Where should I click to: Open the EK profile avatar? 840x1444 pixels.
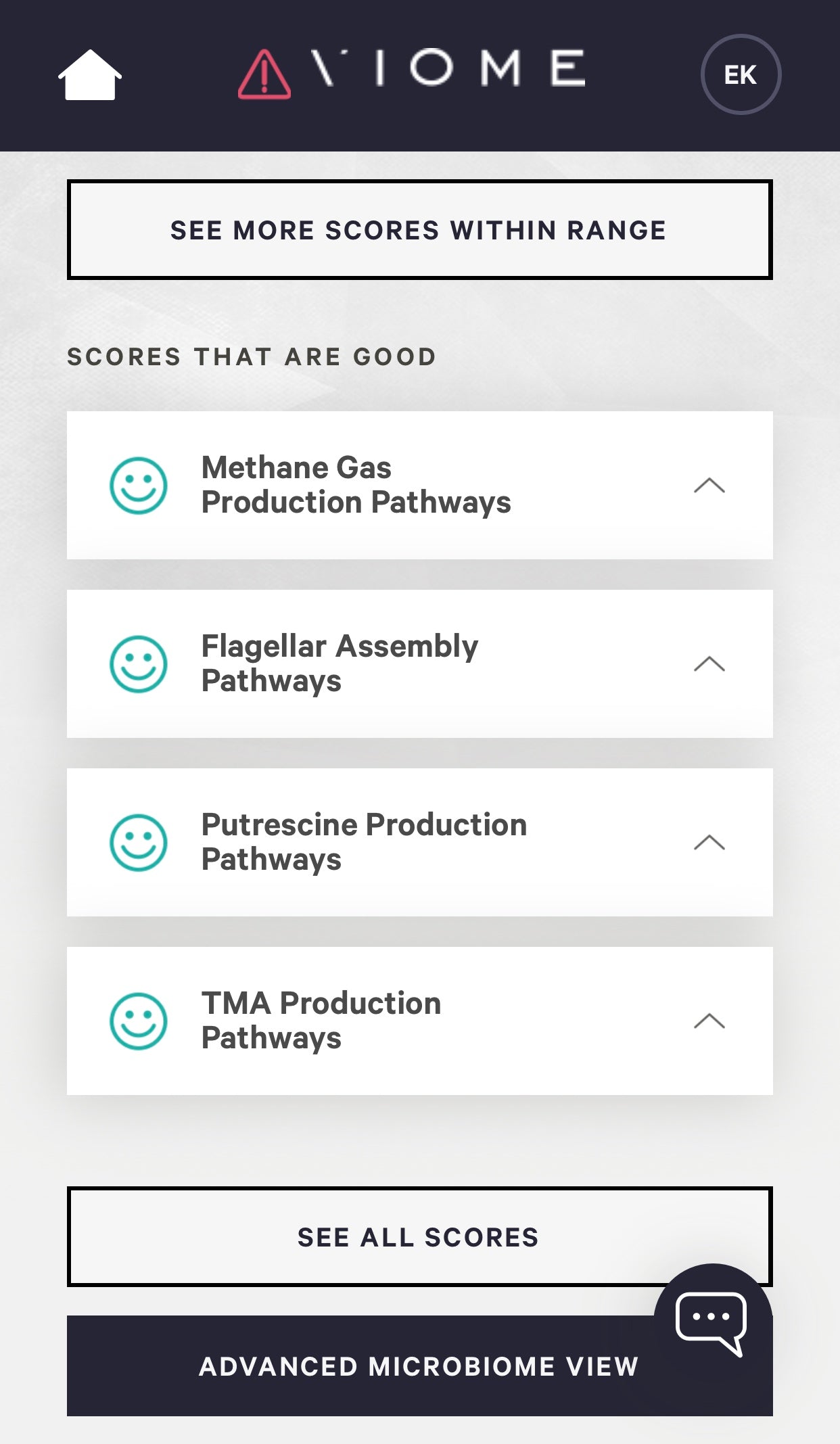coord(741,74)
